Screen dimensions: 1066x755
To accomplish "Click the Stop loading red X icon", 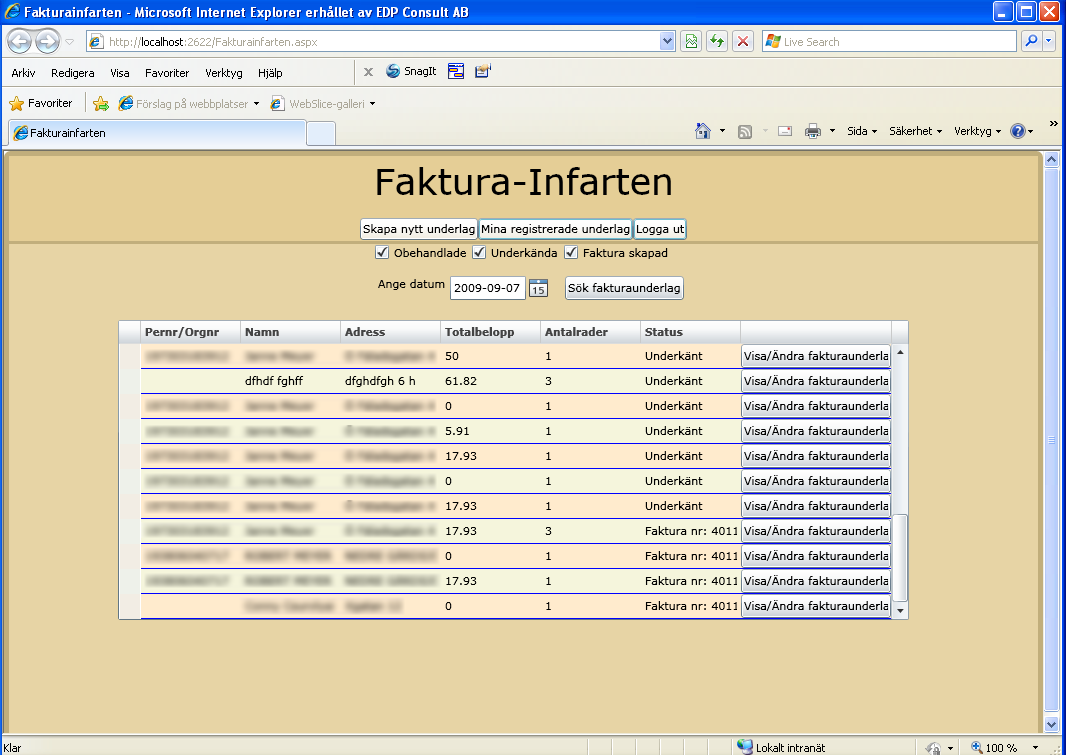I will point(743,41).
